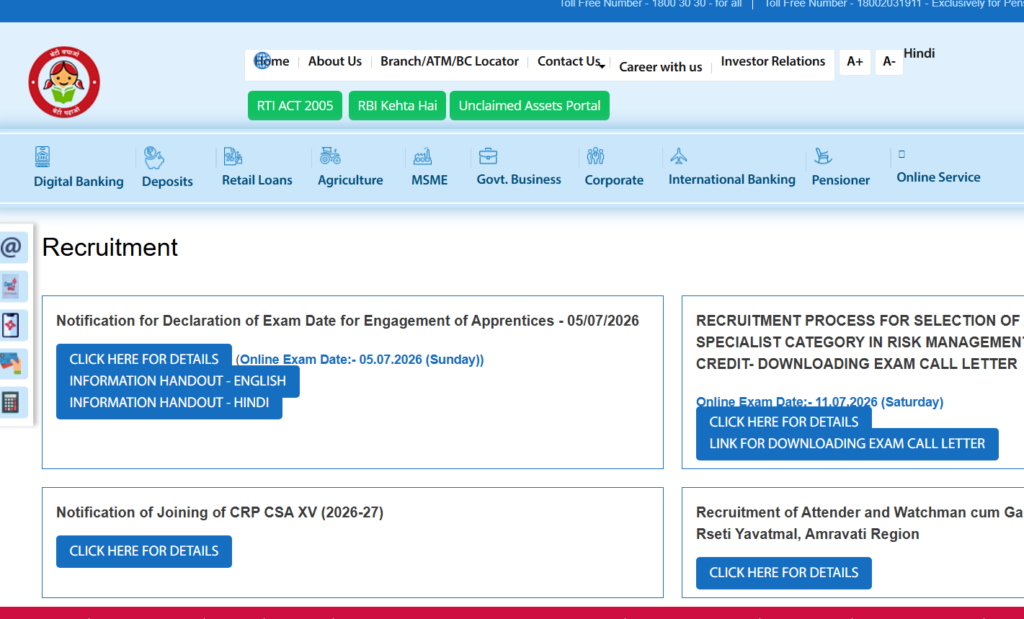
Task: Click details button for Apprentices exam notification
Action: click(144, 358)
